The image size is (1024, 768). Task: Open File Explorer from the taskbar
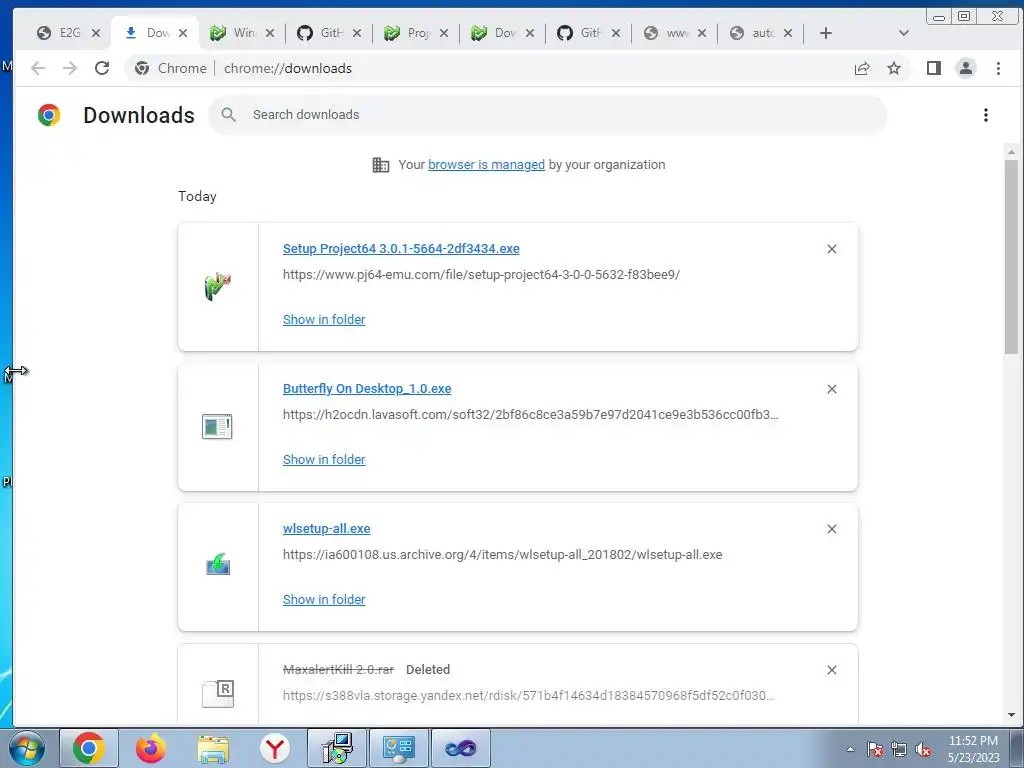[213, 748]
